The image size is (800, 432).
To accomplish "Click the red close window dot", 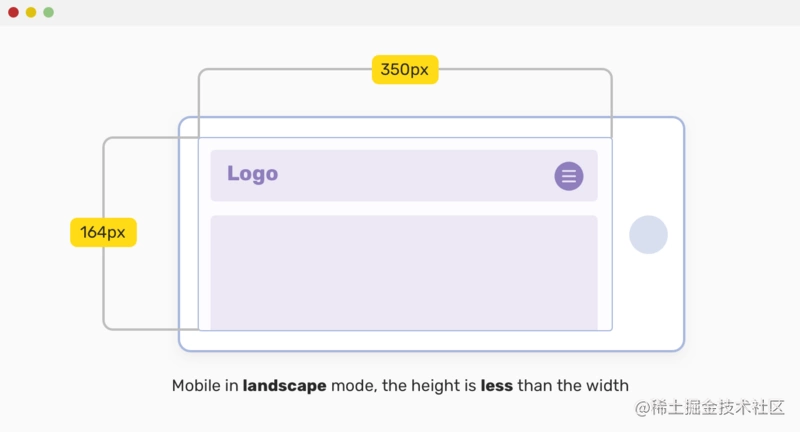I will point(13,12).
